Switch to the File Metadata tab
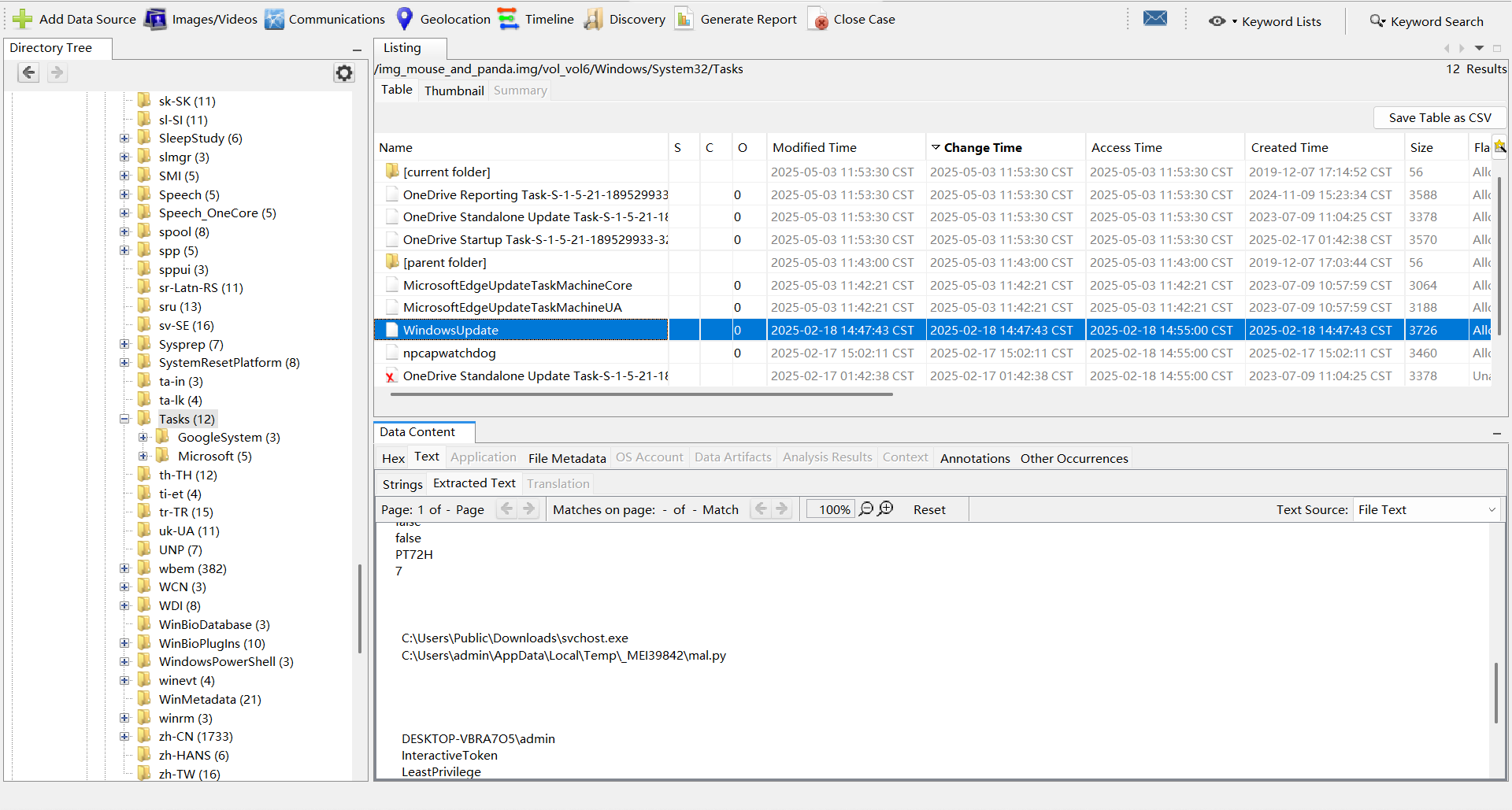Viewport: 1512px width, 810px height. click(566, 458)
